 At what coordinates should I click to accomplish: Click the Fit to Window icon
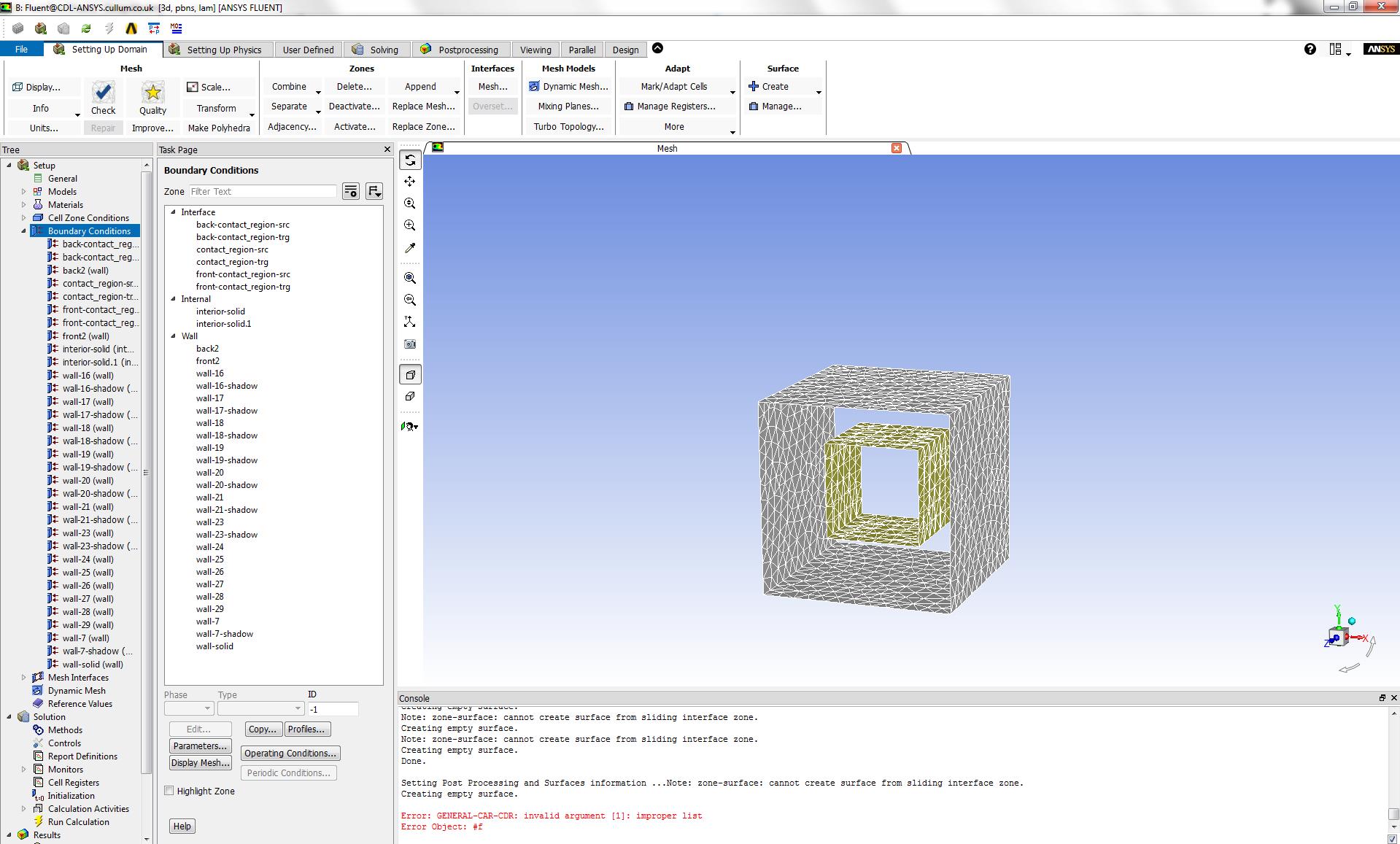point(410,278)
